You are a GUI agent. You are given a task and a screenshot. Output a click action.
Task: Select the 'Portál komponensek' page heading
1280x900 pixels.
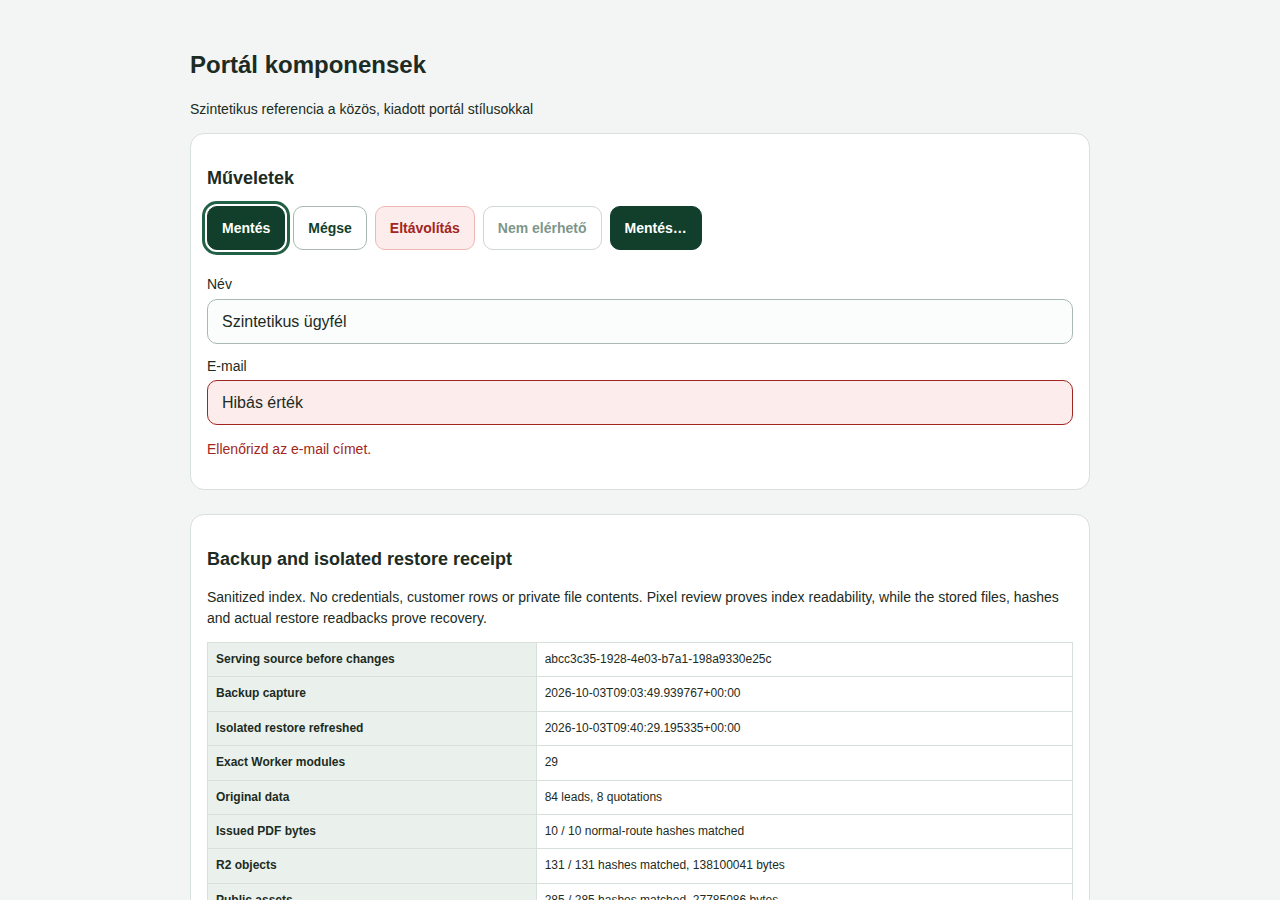tap(308, 65)
